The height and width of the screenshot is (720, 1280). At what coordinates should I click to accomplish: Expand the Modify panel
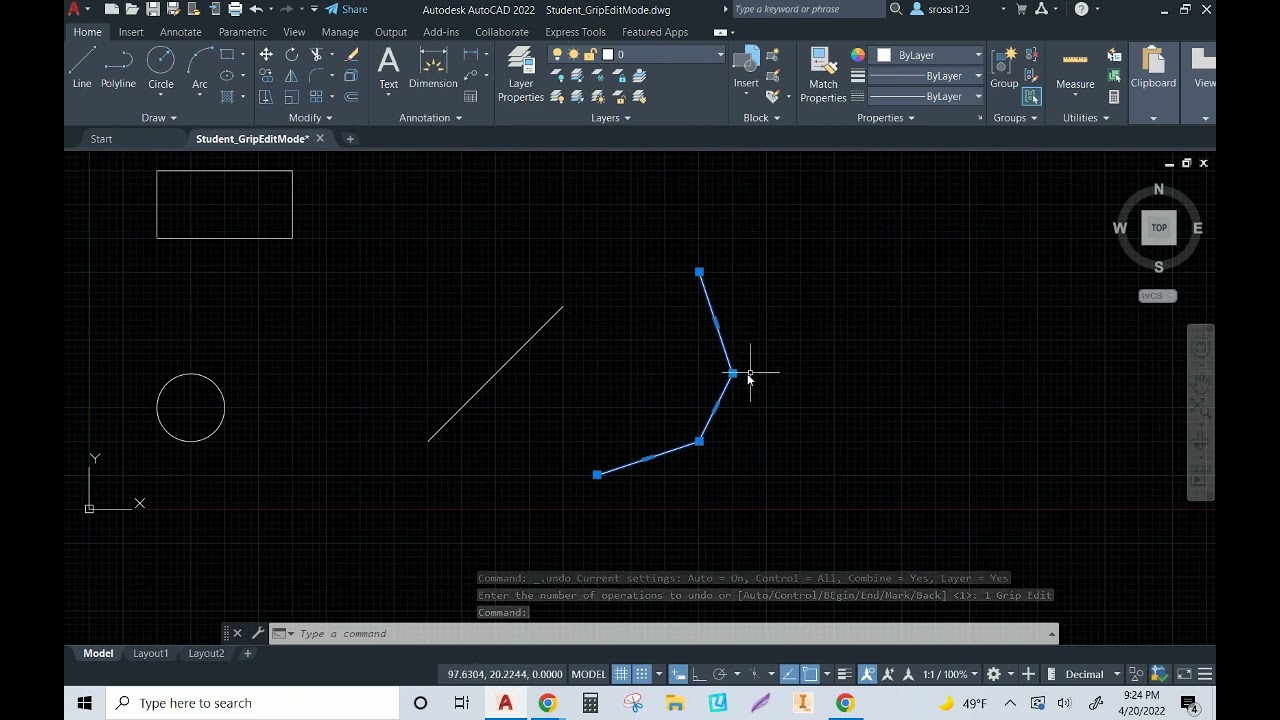[311, 118]
